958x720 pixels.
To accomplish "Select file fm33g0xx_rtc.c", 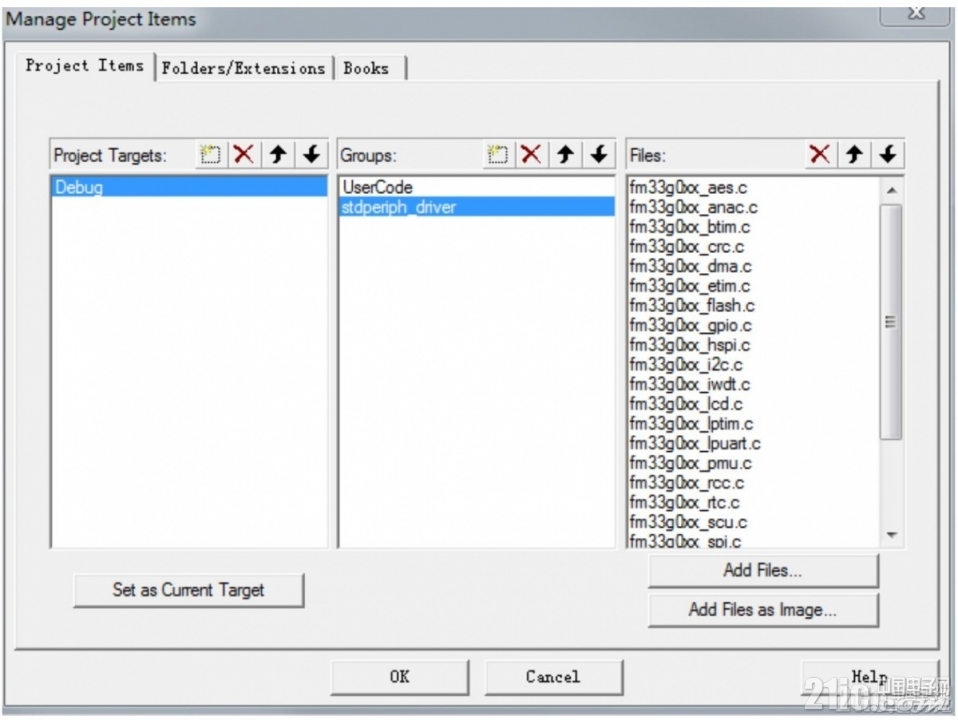I will [684, 502].
